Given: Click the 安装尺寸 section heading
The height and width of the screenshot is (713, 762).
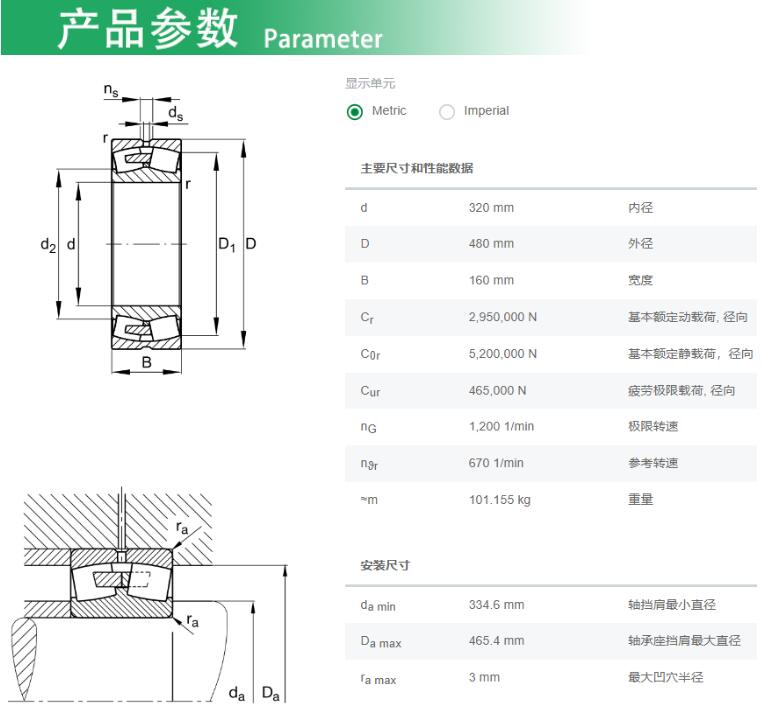Looking at the screenshot, I should (x=385, y=565).
